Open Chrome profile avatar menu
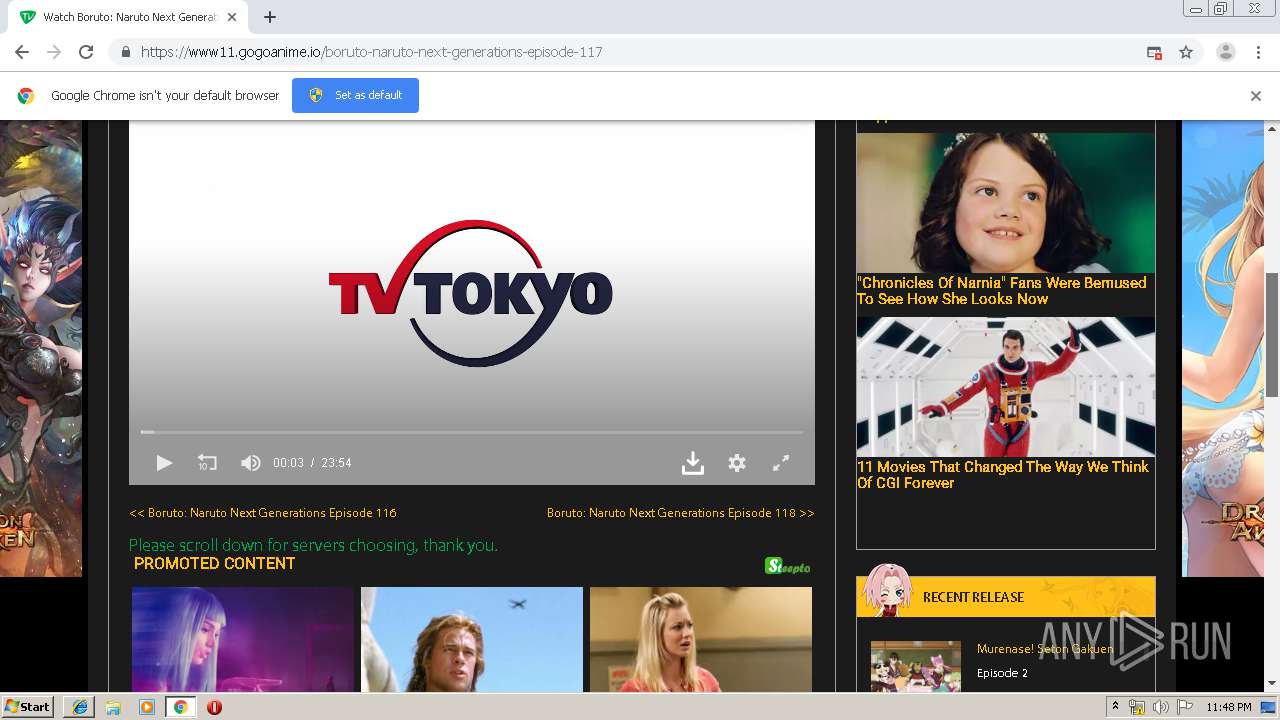This screenshot has height=720, width=1280. point(1225,52)
